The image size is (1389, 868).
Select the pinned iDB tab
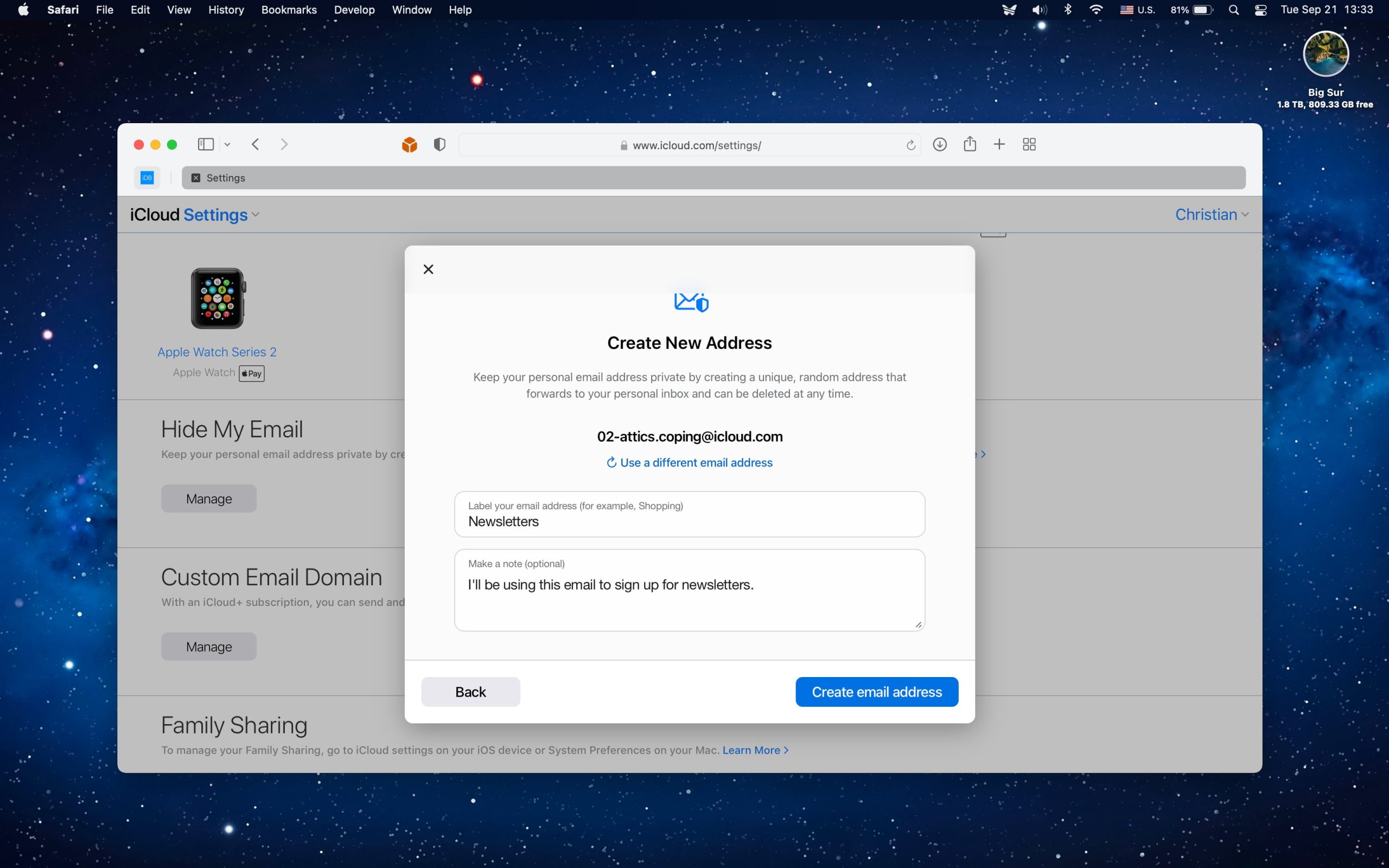pos(147,177)
